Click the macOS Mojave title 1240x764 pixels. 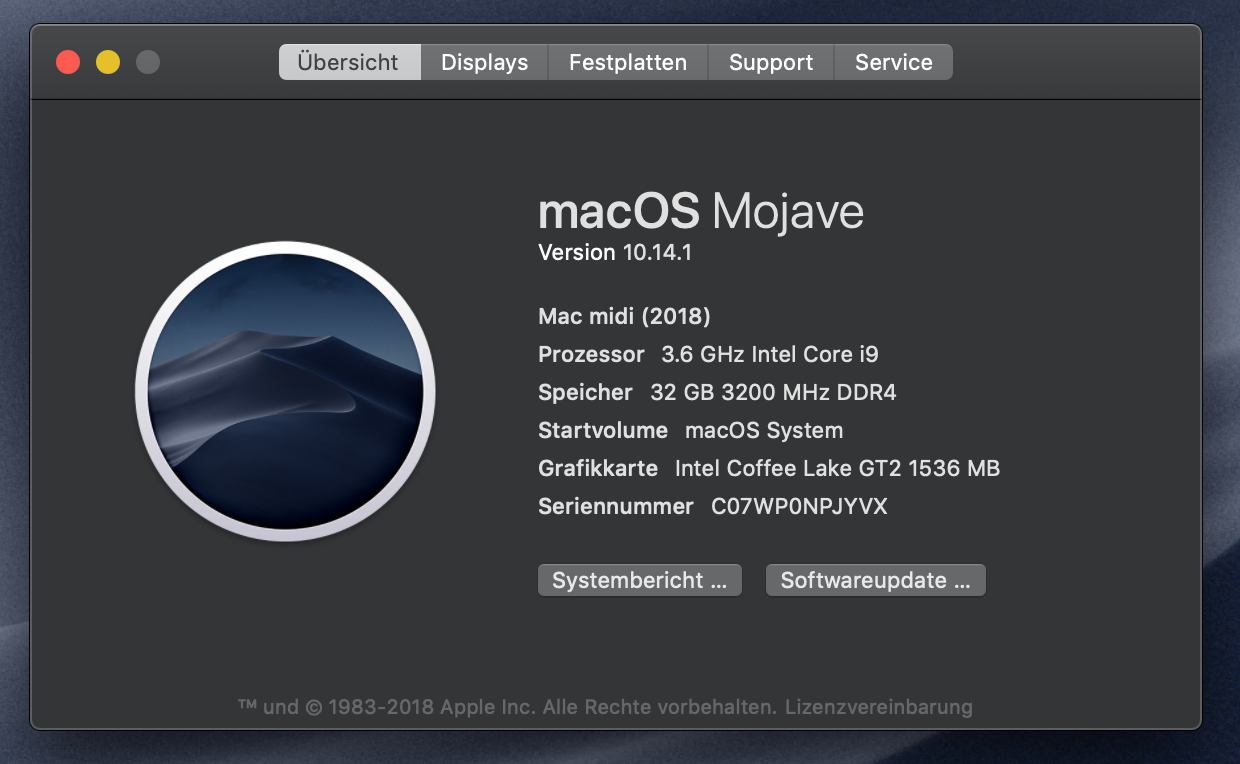(701, 211)
